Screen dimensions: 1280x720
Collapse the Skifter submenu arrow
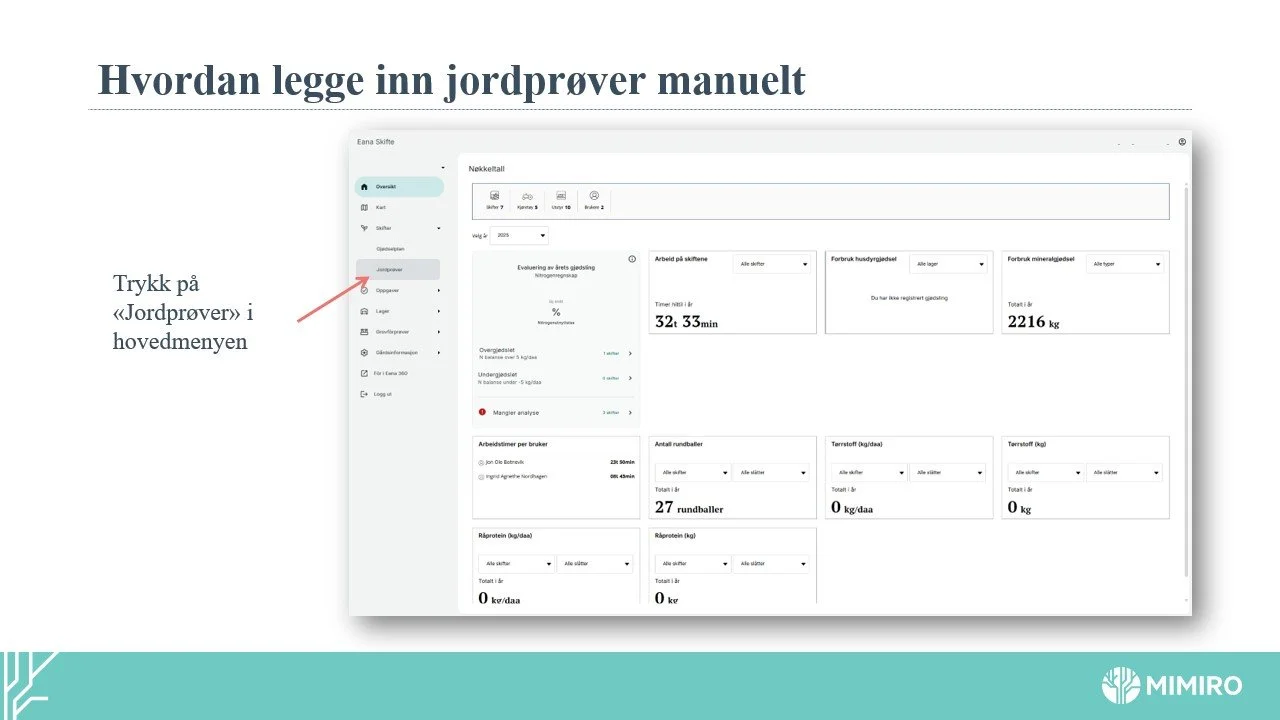tap(438, 228)
